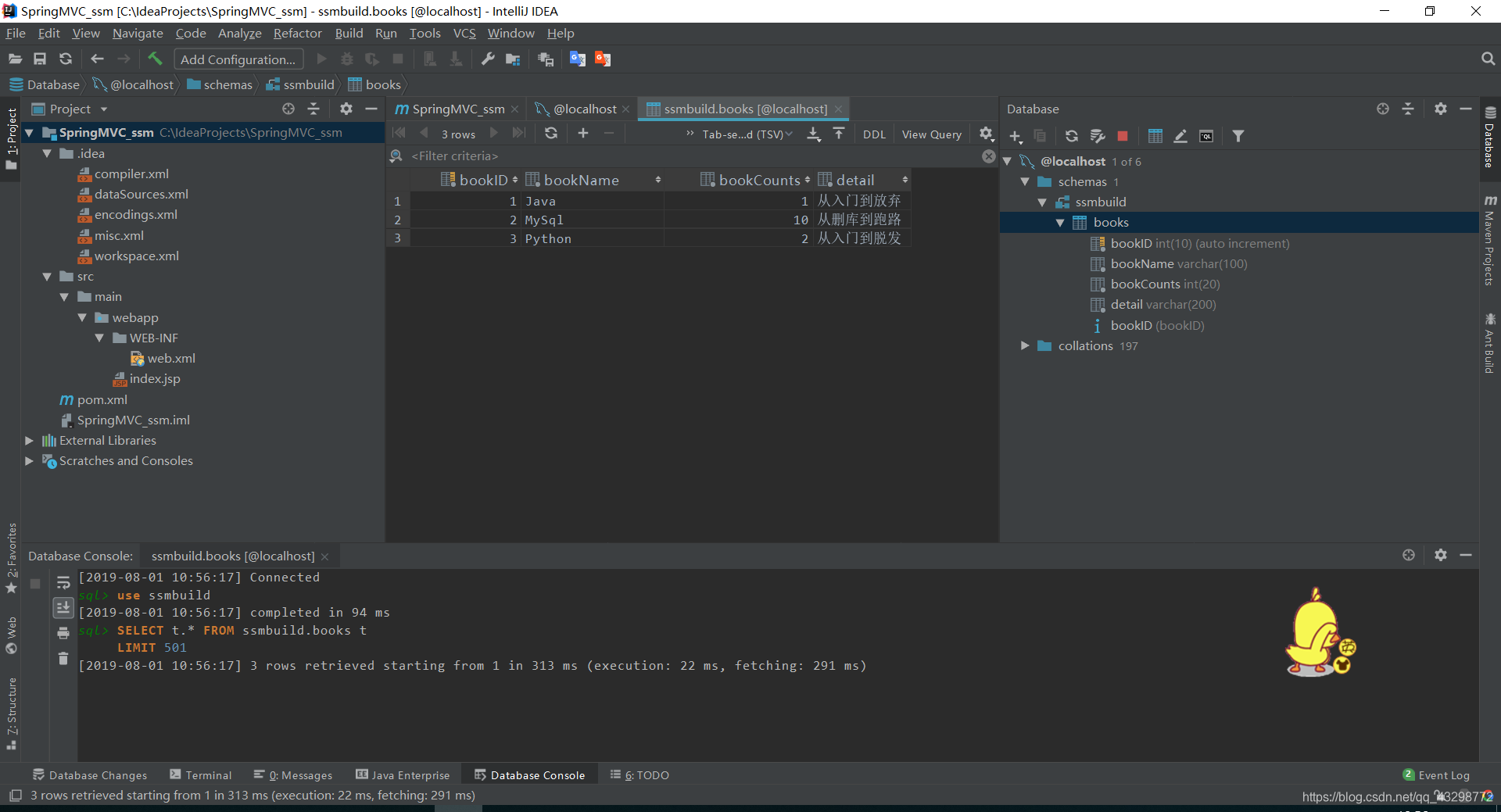1501x812 pixels.
Task: Add a new row to the table
Action: point(583,133)
